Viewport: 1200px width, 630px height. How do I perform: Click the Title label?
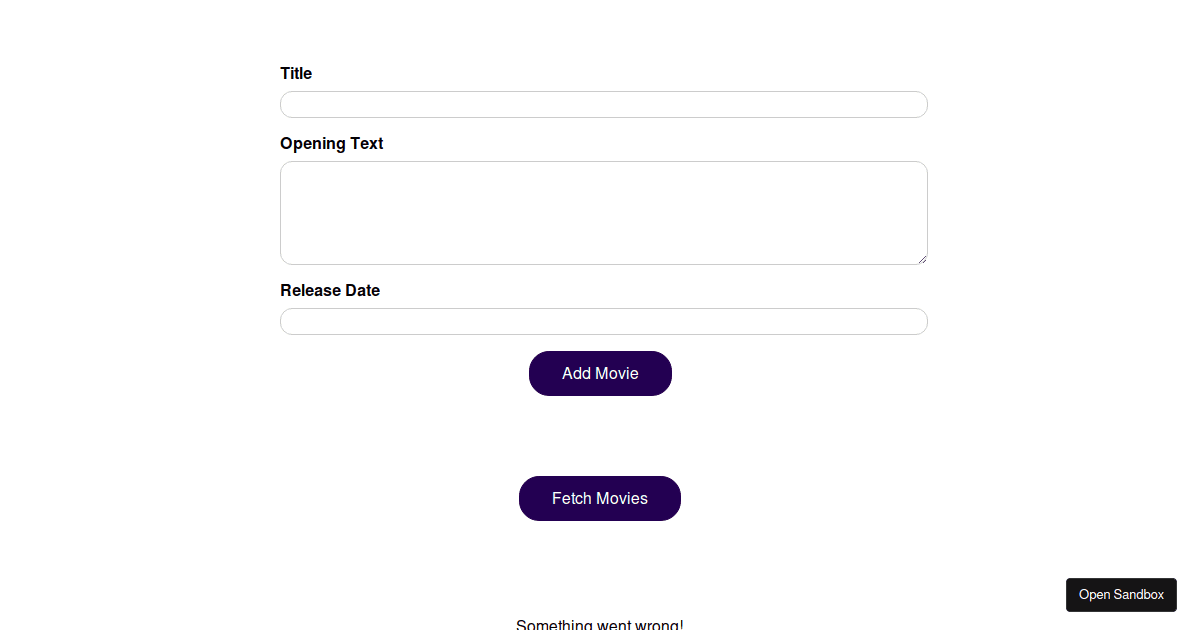tap(296, 74)
